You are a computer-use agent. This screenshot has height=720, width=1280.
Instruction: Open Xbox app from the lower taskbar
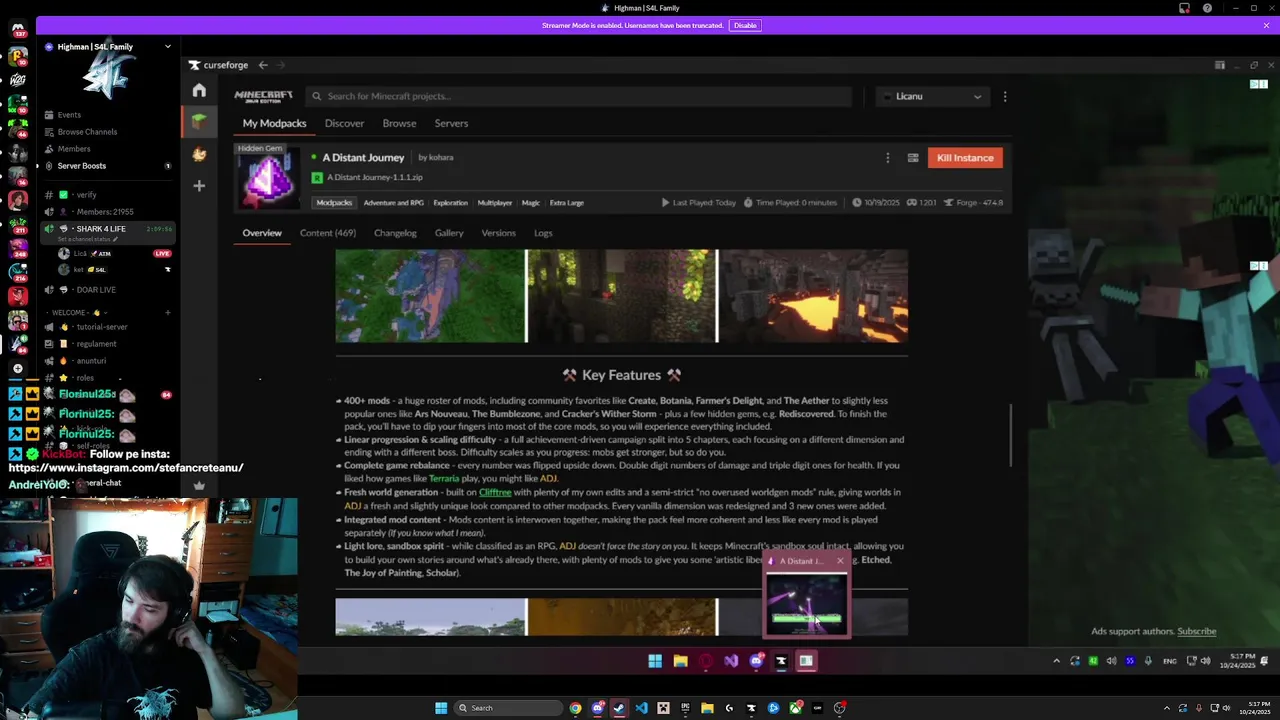pyautogui.click(x=795, y=708)
